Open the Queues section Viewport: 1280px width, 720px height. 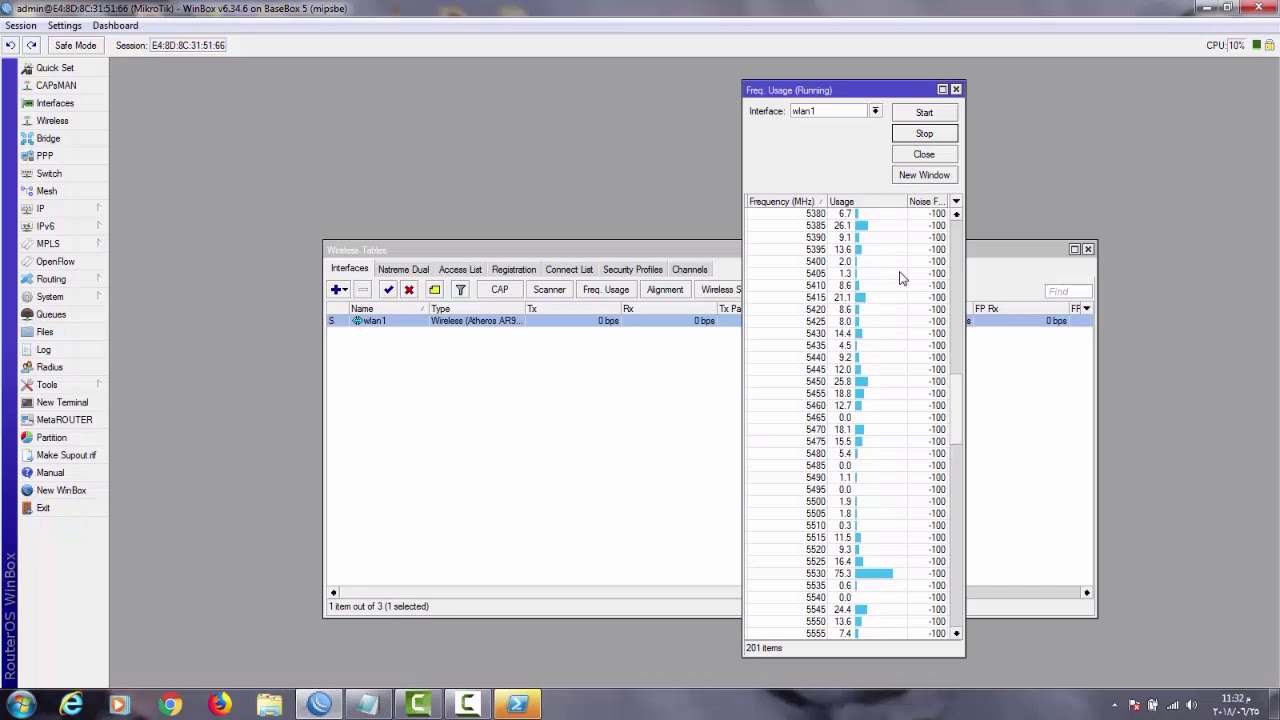51,314
